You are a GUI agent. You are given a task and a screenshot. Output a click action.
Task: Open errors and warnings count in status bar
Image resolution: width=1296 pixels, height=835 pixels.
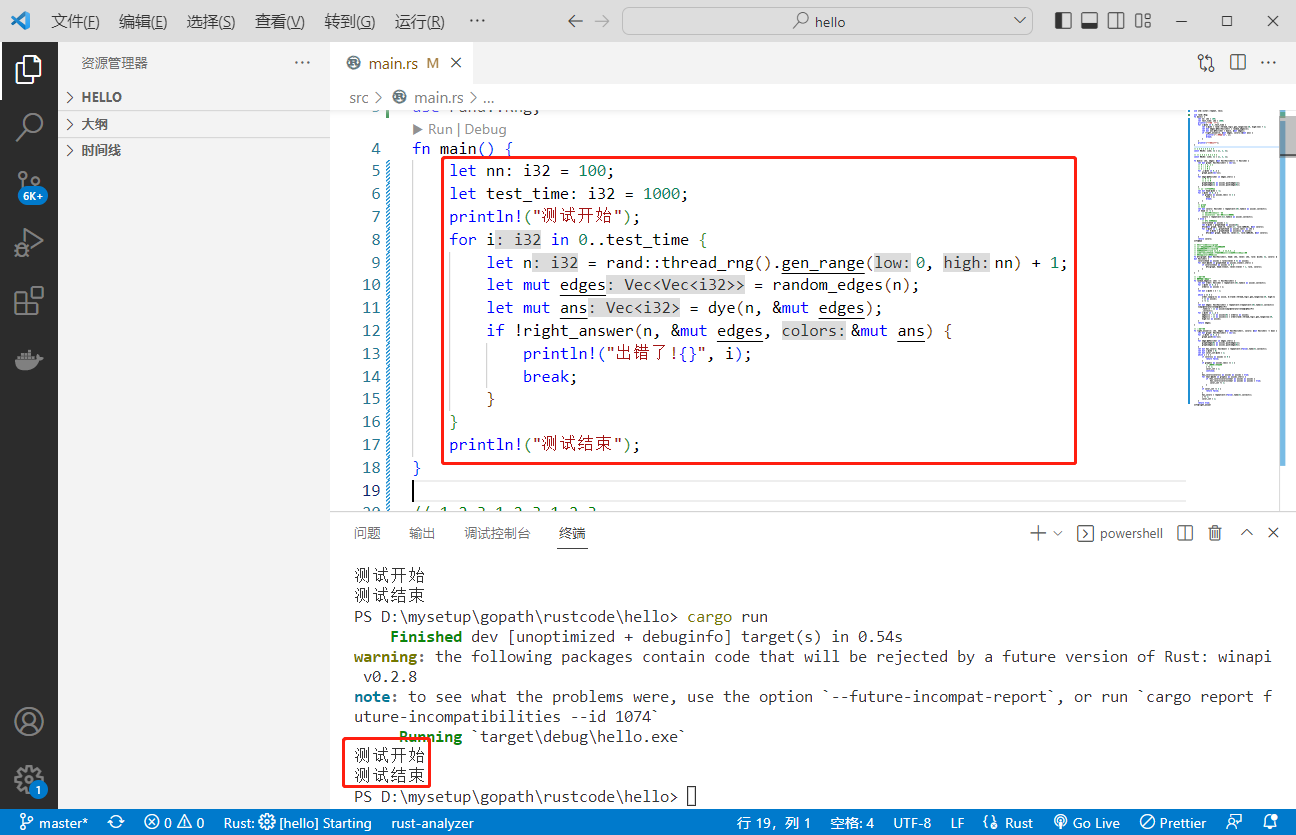pos(174,822)
